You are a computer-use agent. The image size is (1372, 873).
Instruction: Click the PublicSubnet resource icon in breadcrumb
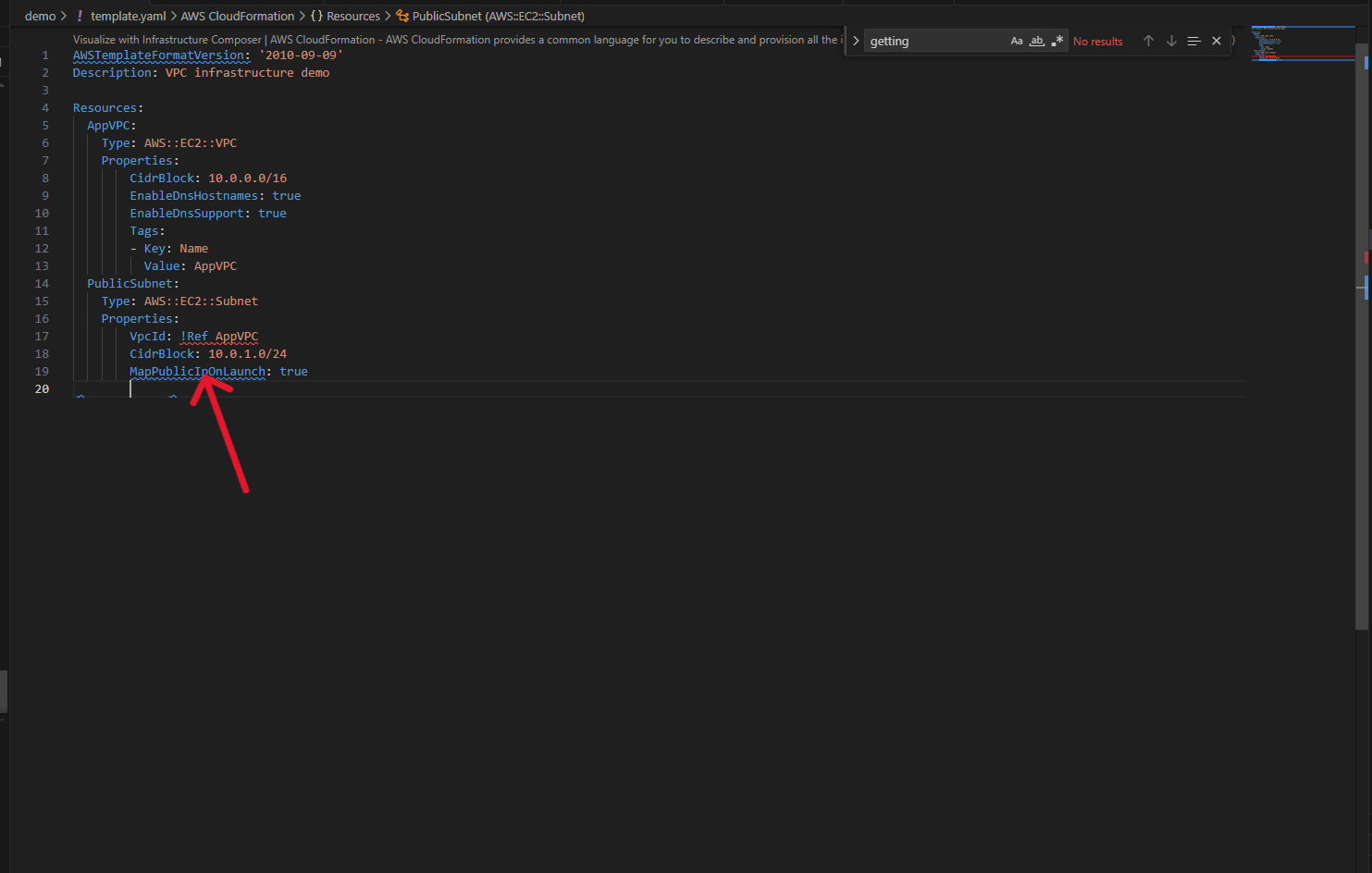pyautogui.click(x=402, y=16)
